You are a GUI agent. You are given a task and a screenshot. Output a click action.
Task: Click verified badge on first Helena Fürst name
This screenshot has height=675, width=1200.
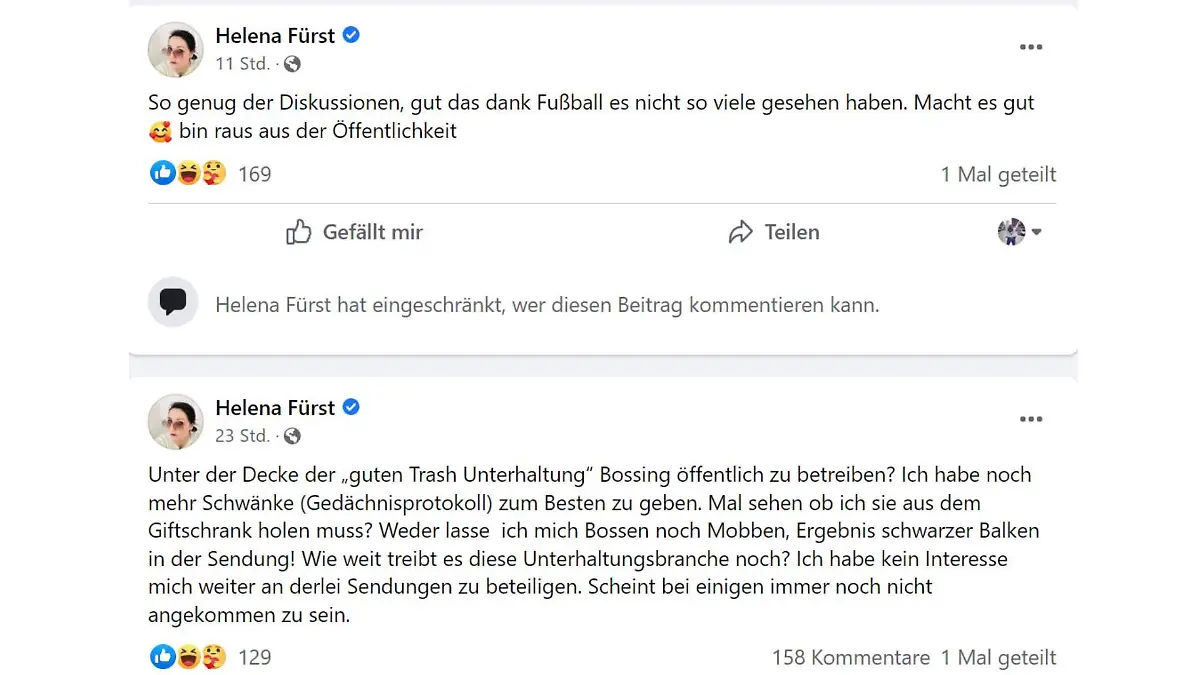tap(351, 35)
